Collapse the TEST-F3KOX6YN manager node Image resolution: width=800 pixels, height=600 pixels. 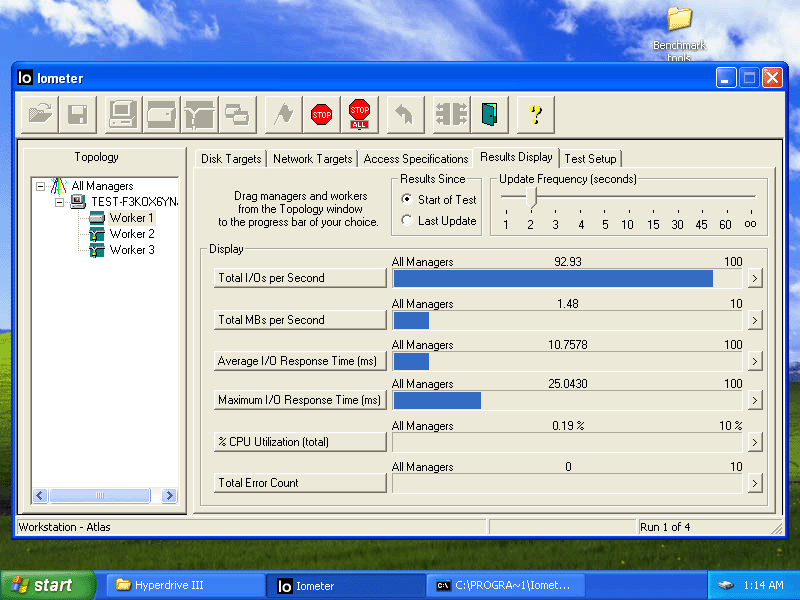tap(59, 202)
